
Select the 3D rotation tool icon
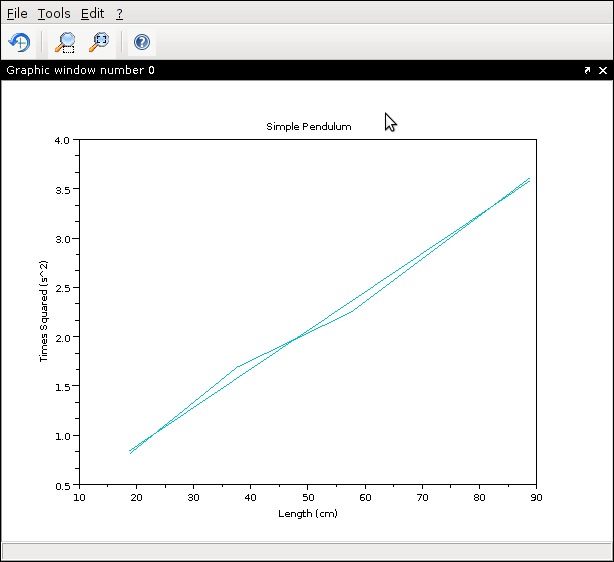19,42
